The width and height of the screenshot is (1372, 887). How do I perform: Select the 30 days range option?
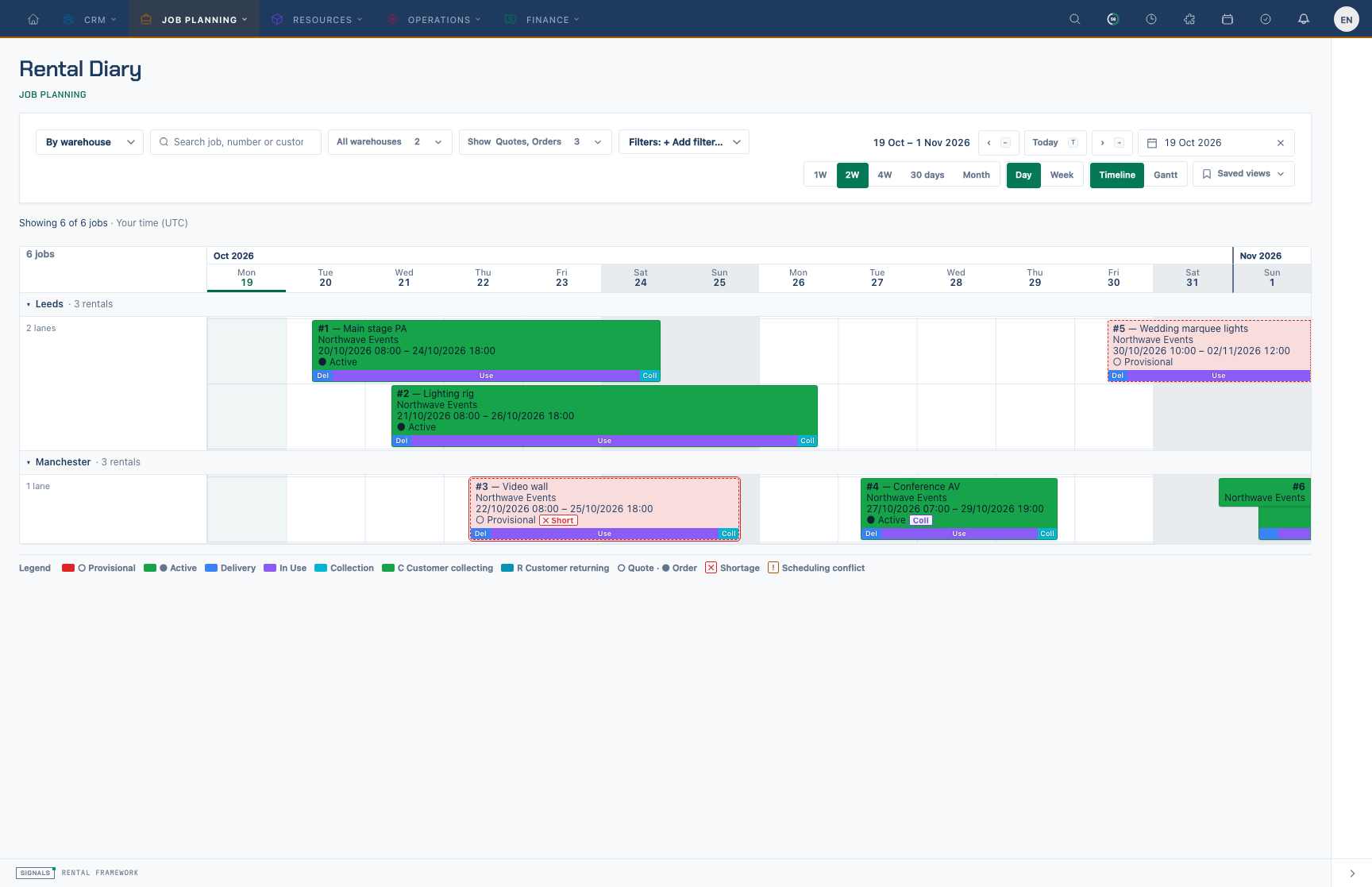click(x=927, y=175)
